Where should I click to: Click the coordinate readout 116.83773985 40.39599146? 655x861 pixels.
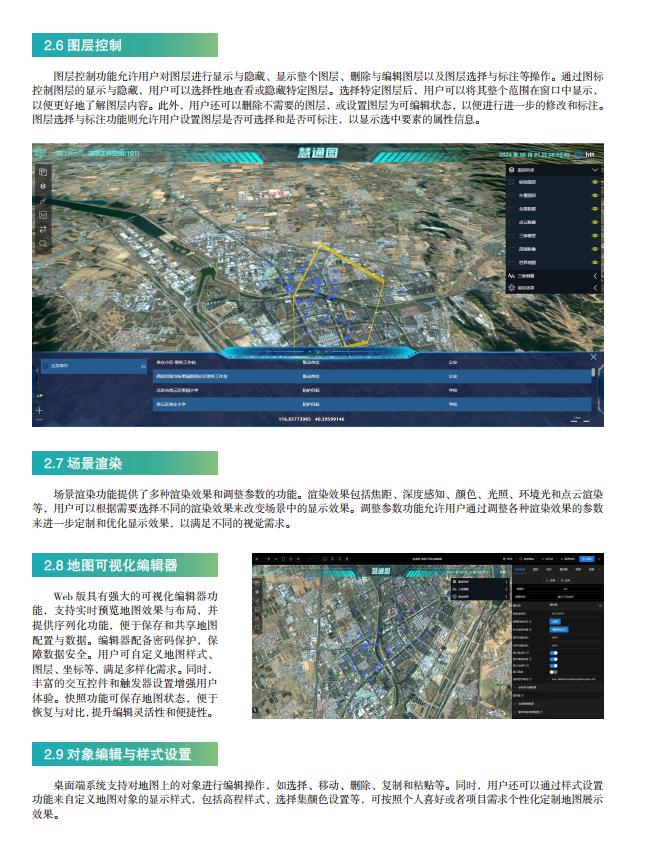coord(311,419)
